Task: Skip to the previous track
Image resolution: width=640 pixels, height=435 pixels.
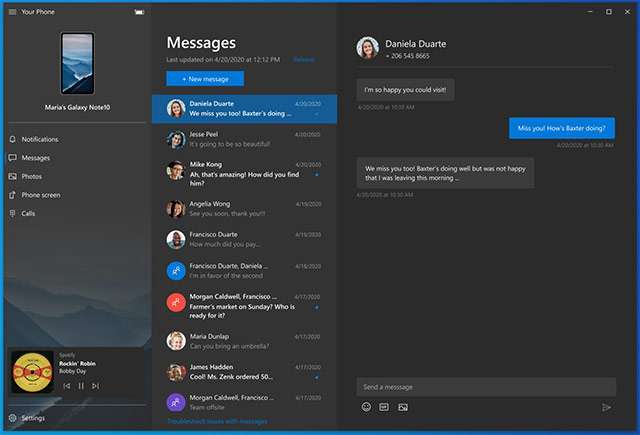Action: pyautogui.click(x=67, y=386)
